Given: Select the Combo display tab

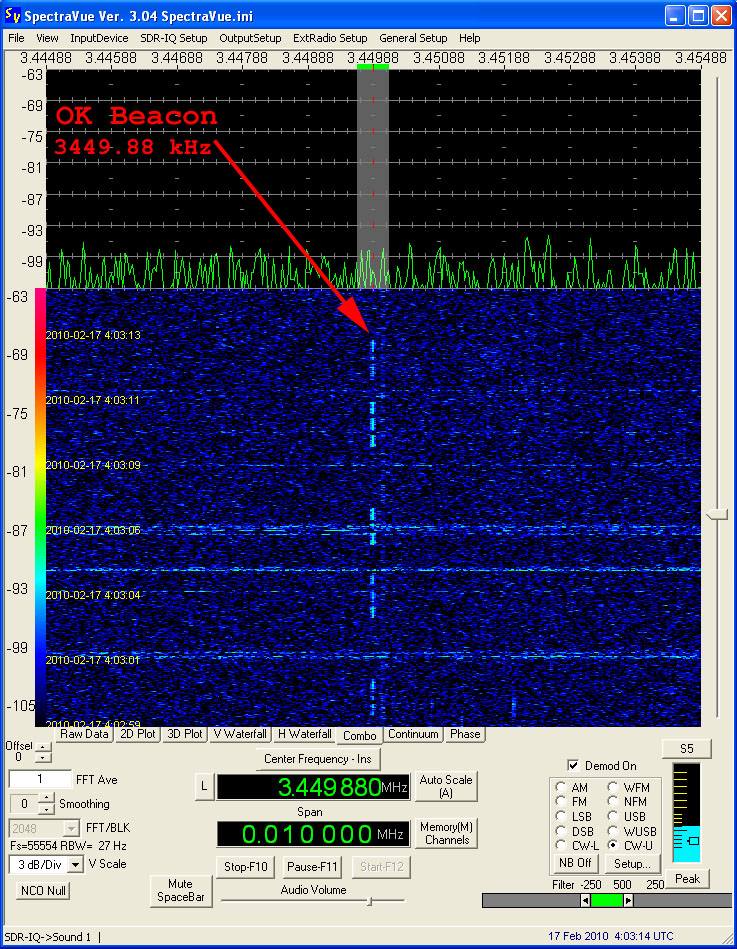Looking at the screenshot, I should coord(359,735).
